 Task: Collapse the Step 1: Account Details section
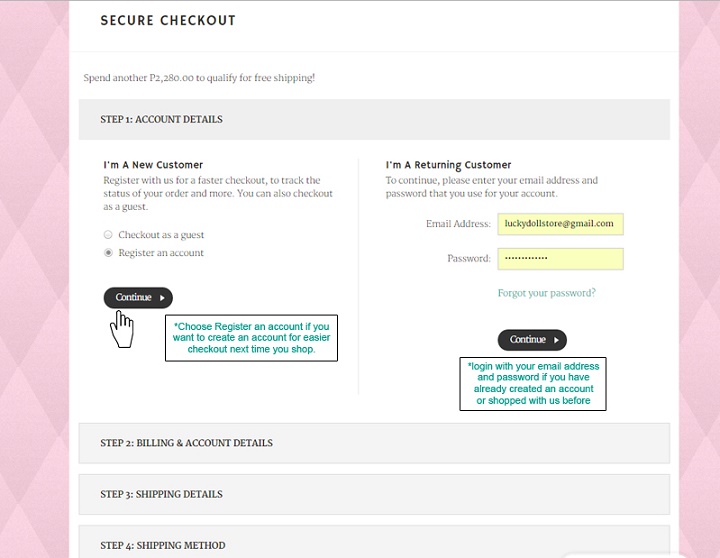374,119
